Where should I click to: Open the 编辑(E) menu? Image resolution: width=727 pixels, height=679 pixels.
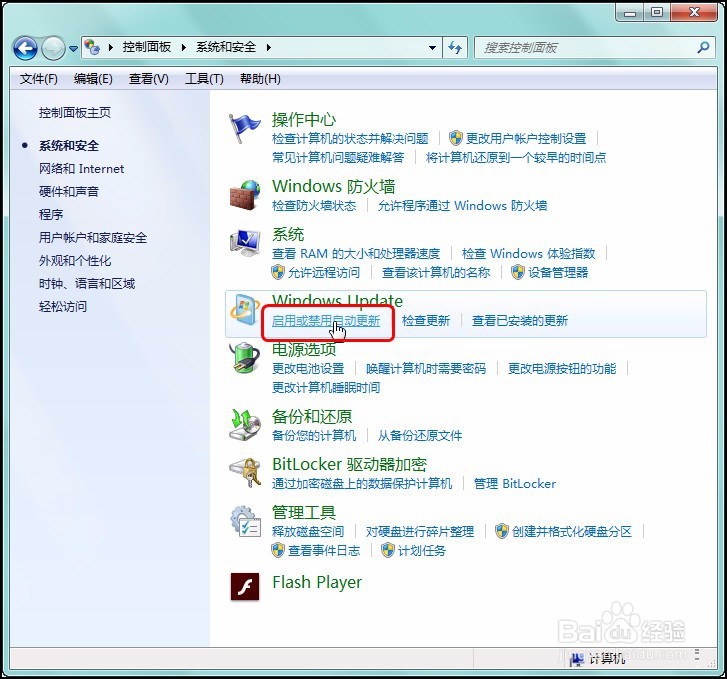coord(93,79)
